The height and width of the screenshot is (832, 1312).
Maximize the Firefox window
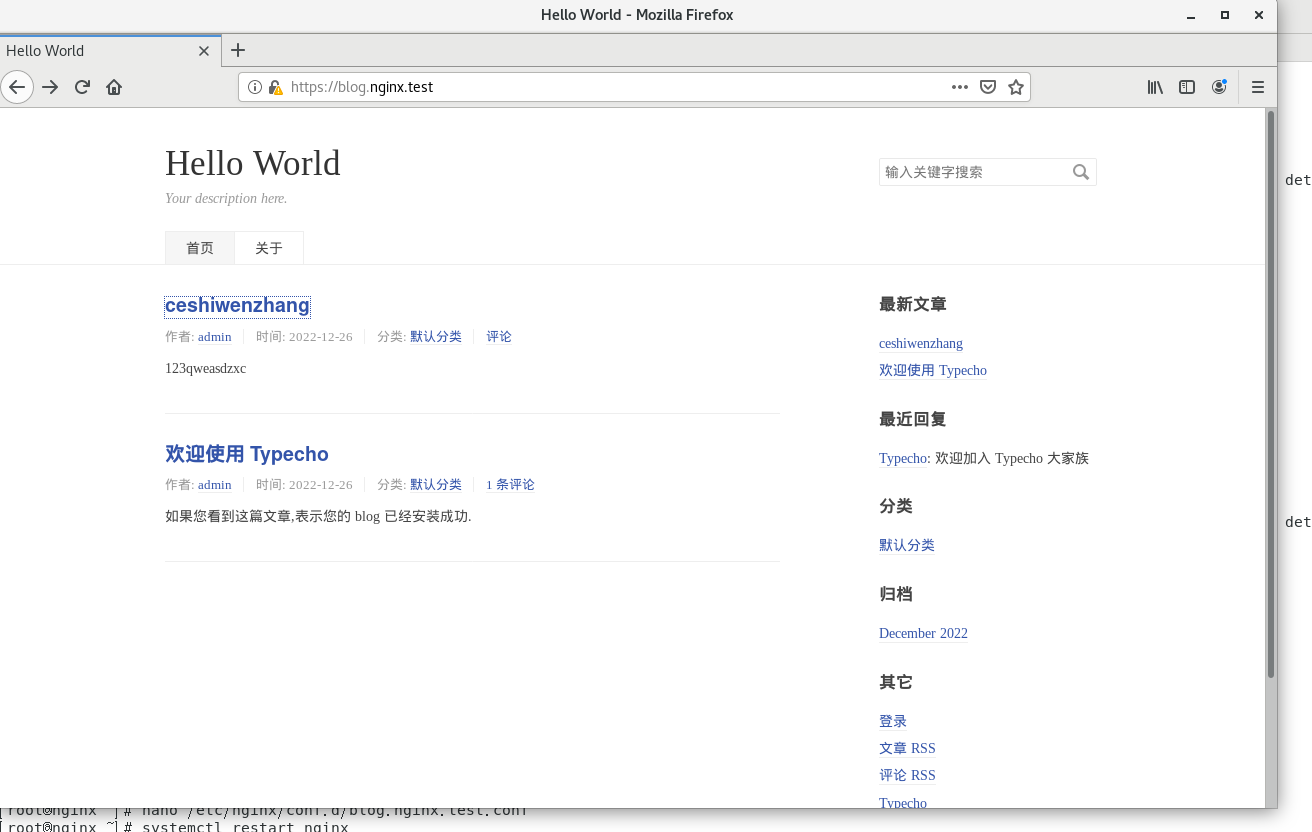1225,15
